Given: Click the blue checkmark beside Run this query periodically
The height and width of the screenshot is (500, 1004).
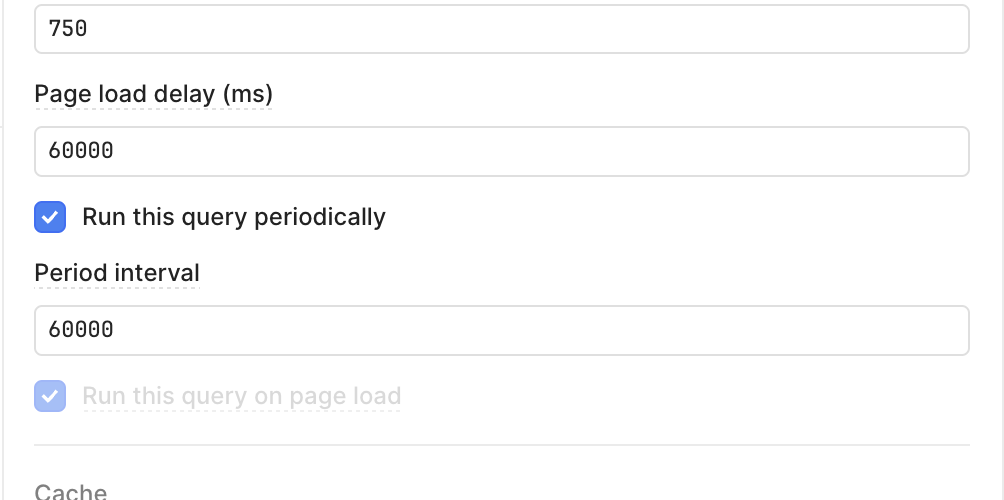Looking at the screenshot, I should coord(50,217).
